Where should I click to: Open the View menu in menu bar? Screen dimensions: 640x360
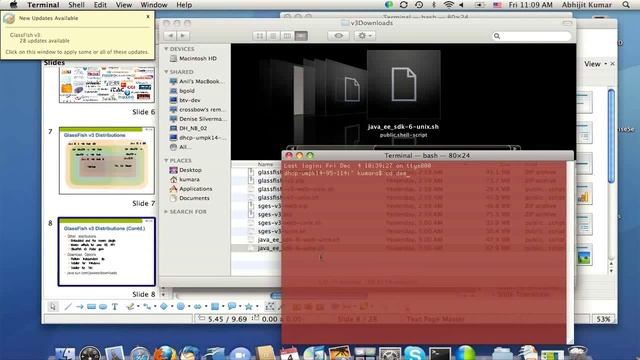pos(124,5)
